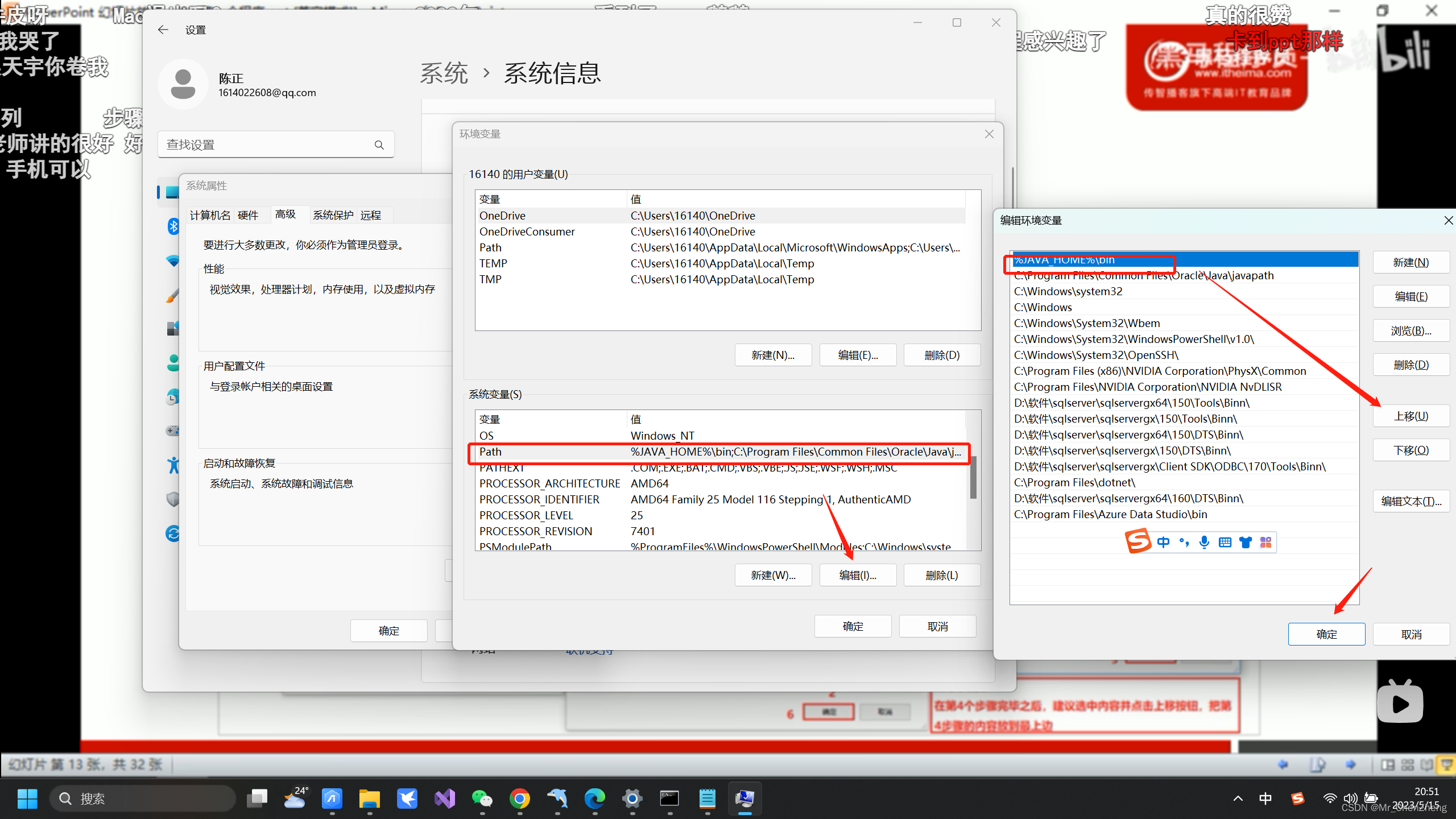Click 编辑(I)... under system variables
Viewport: 1456px width, 819px height.
point(858,575)
